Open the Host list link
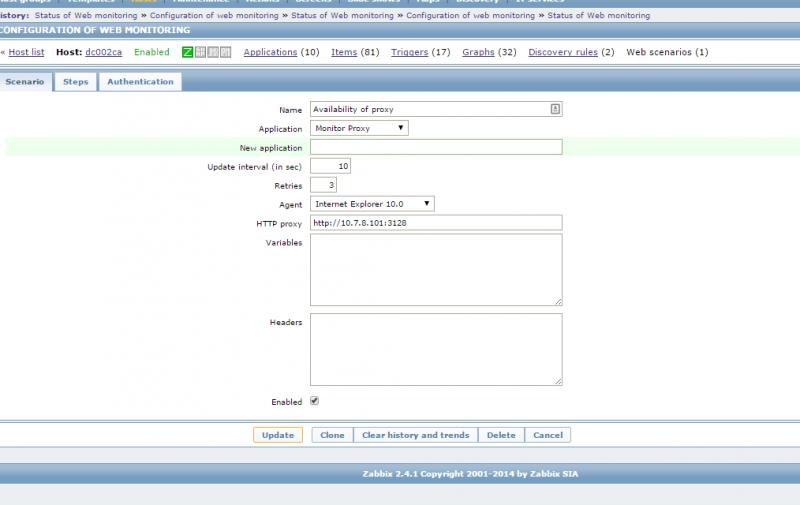 click(x=27, y=52)
